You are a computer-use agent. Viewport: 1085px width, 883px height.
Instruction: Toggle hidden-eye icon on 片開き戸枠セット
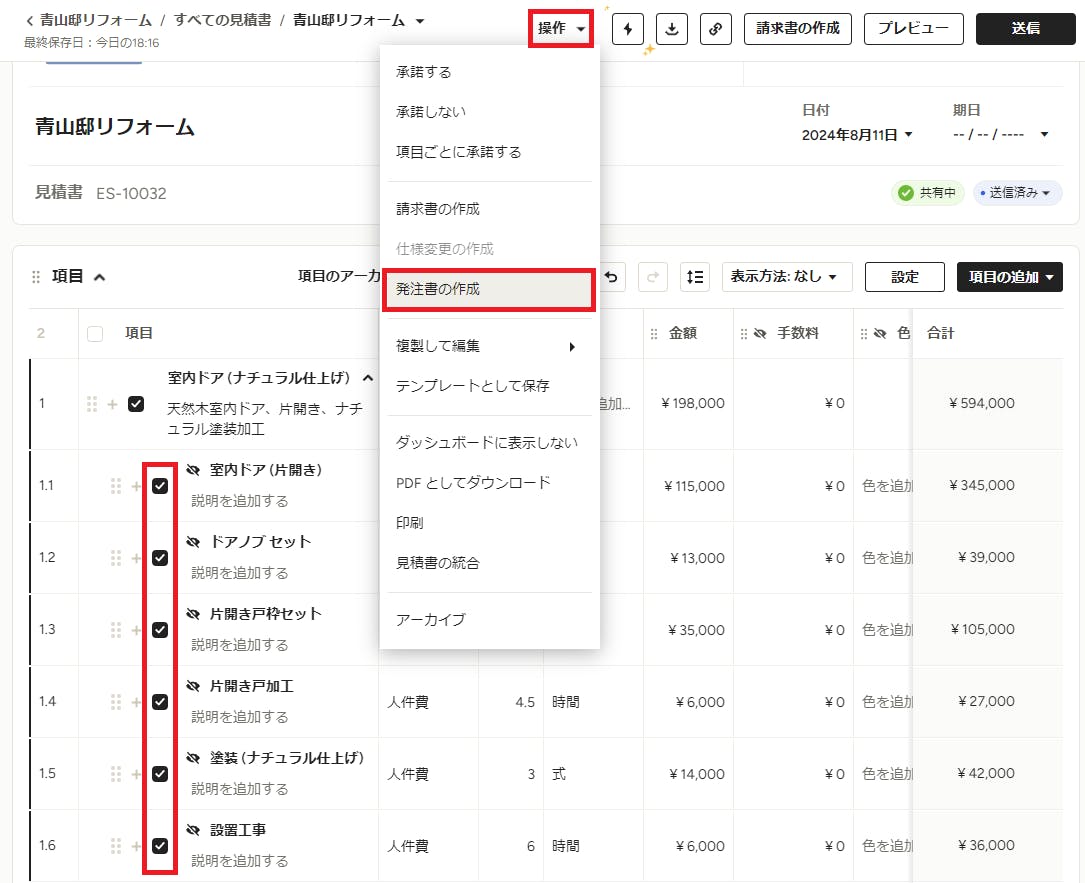click(193, 615)
